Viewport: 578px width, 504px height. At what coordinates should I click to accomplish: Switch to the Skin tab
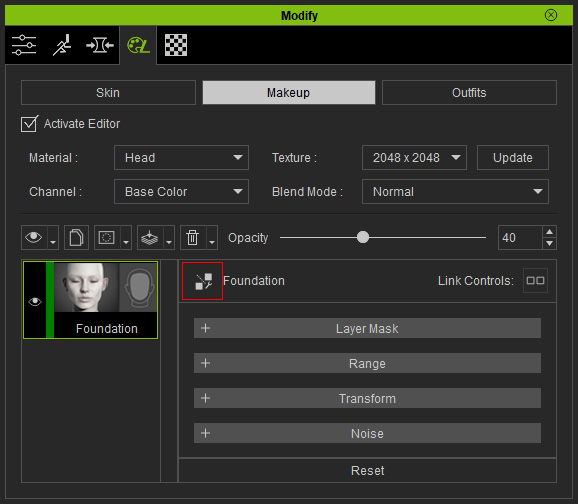pyautogui.click(x=108, y=93)
